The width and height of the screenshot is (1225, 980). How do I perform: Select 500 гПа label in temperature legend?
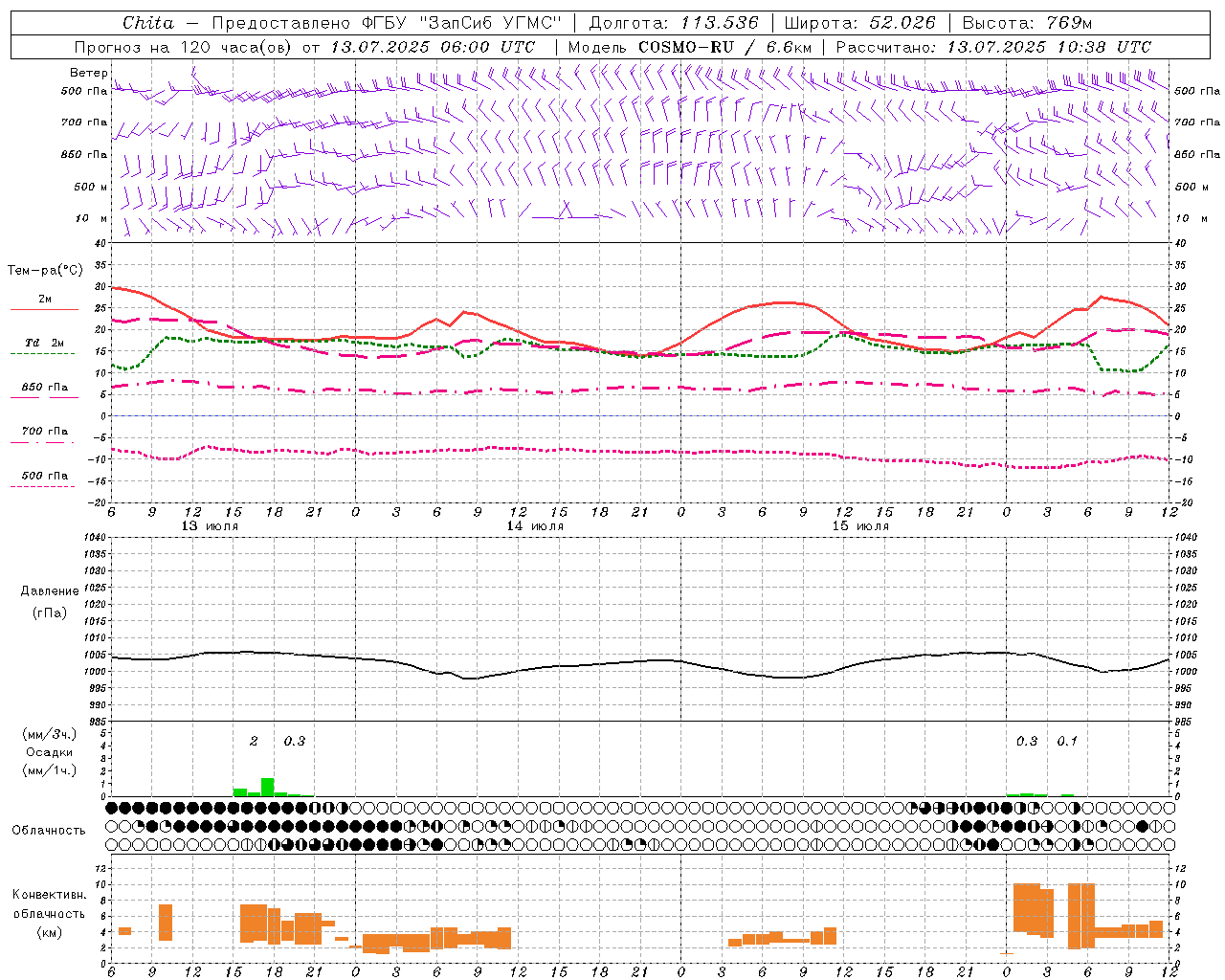(x=44, y=475)
